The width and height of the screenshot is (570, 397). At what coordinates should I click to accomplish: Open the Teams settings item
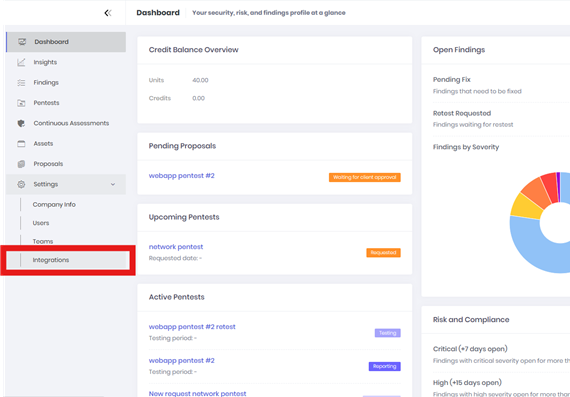pos(43,241)
